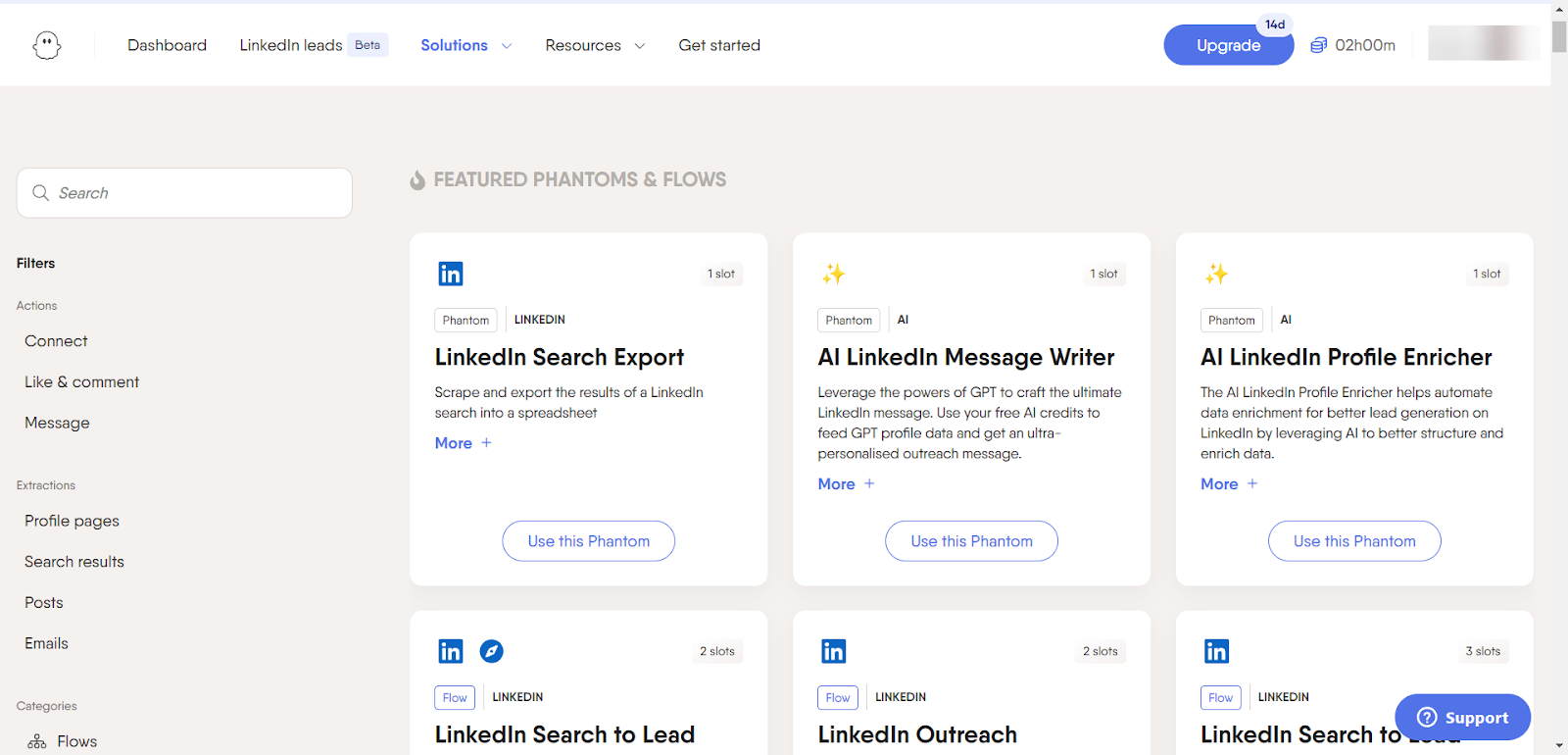The width and height of the screenshot is (1568, 755).
Task: Click Flow tag on LinkedIn Outreach card
Action: 838,697
